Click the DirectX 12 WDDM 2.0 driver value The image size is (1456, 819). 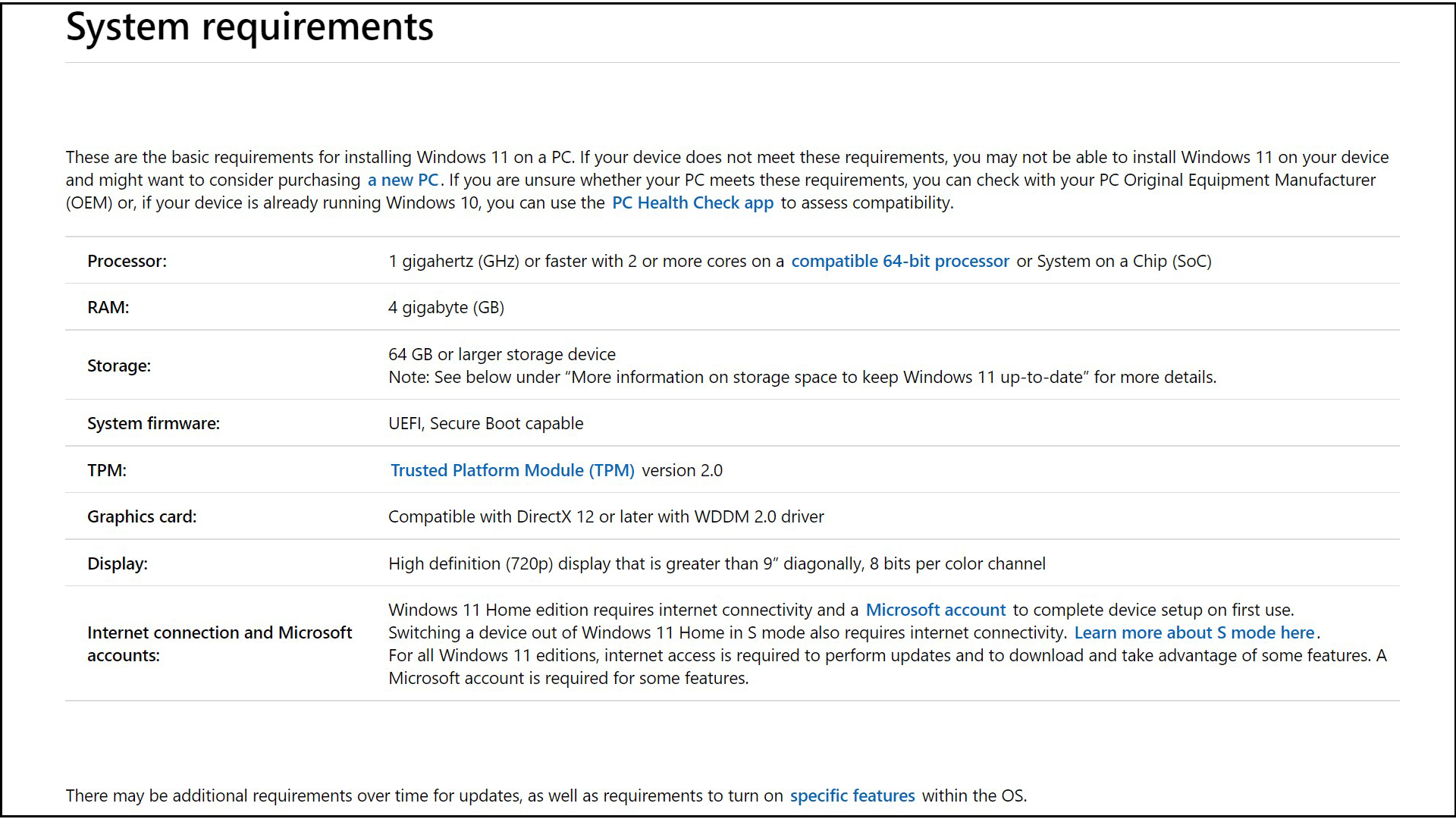[x=606, y=517]
